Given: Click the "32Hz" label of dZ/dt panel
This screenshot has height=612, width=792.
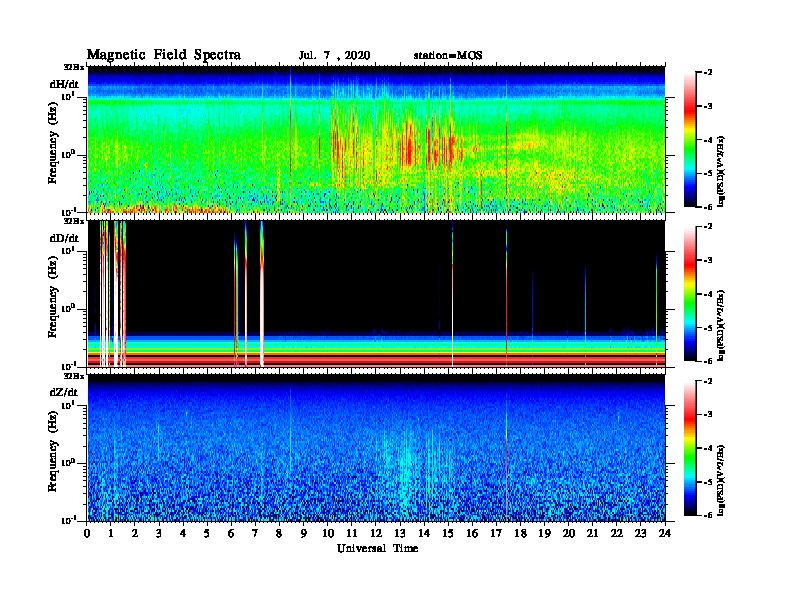Looking at the screenshot, I should [x=74, y=376].
